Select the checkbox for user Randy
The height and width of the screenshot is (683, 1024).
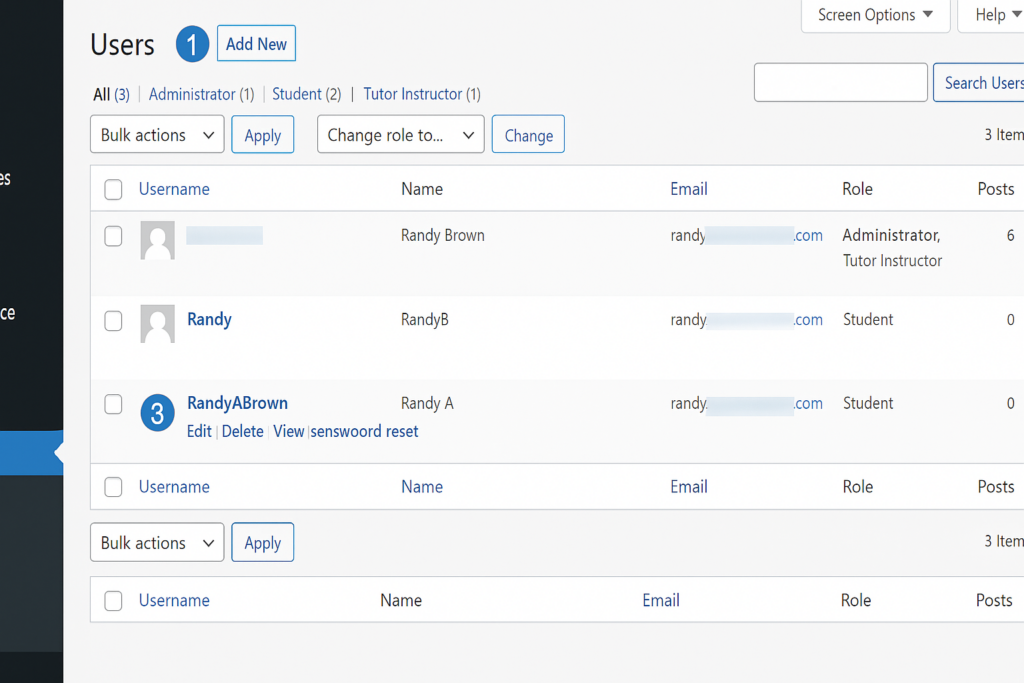[x=114, y=320]
